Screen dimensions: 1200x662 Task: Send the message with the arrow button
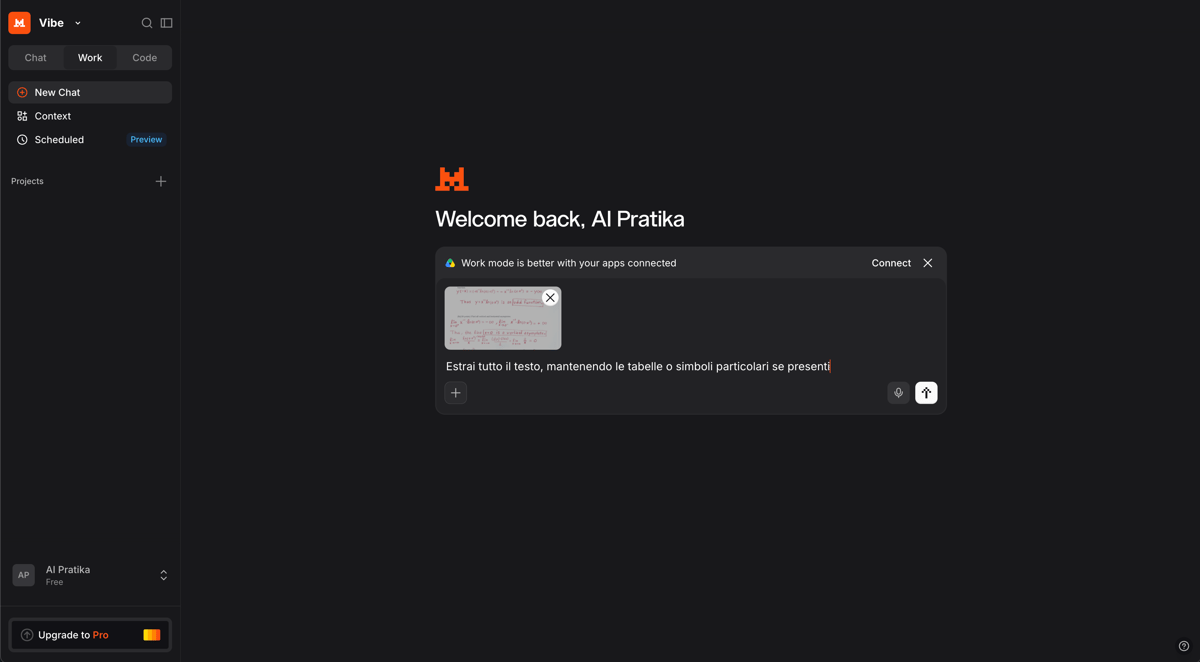pyautogui.click(x=926, y=393)
